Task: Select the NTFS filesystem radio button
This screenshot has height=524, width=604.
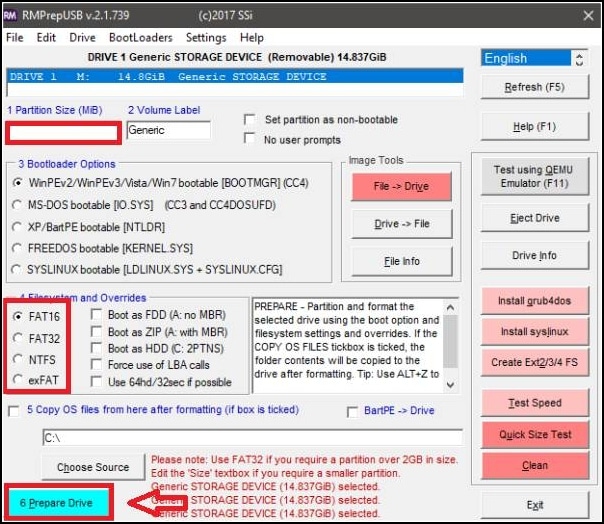Action: pos(20,358)
